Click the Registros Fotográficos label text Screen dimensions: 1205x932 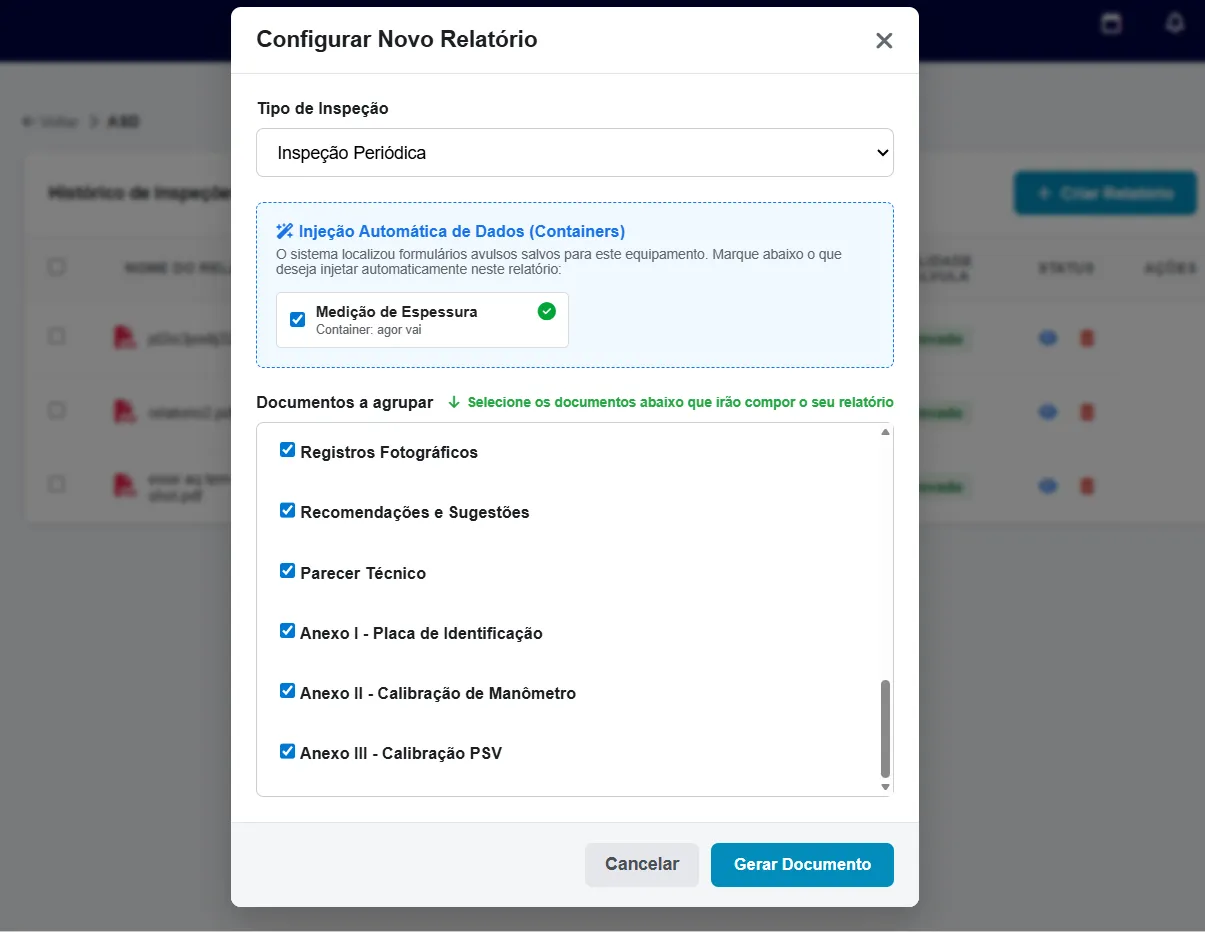(389, 452)
